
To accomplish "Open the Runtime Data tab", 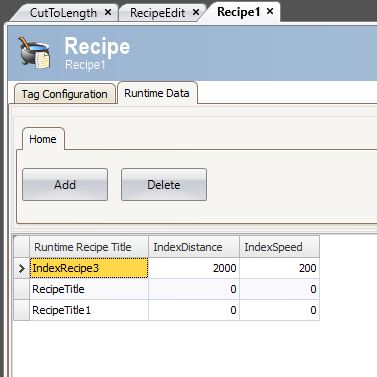I will tap(157, 93).
